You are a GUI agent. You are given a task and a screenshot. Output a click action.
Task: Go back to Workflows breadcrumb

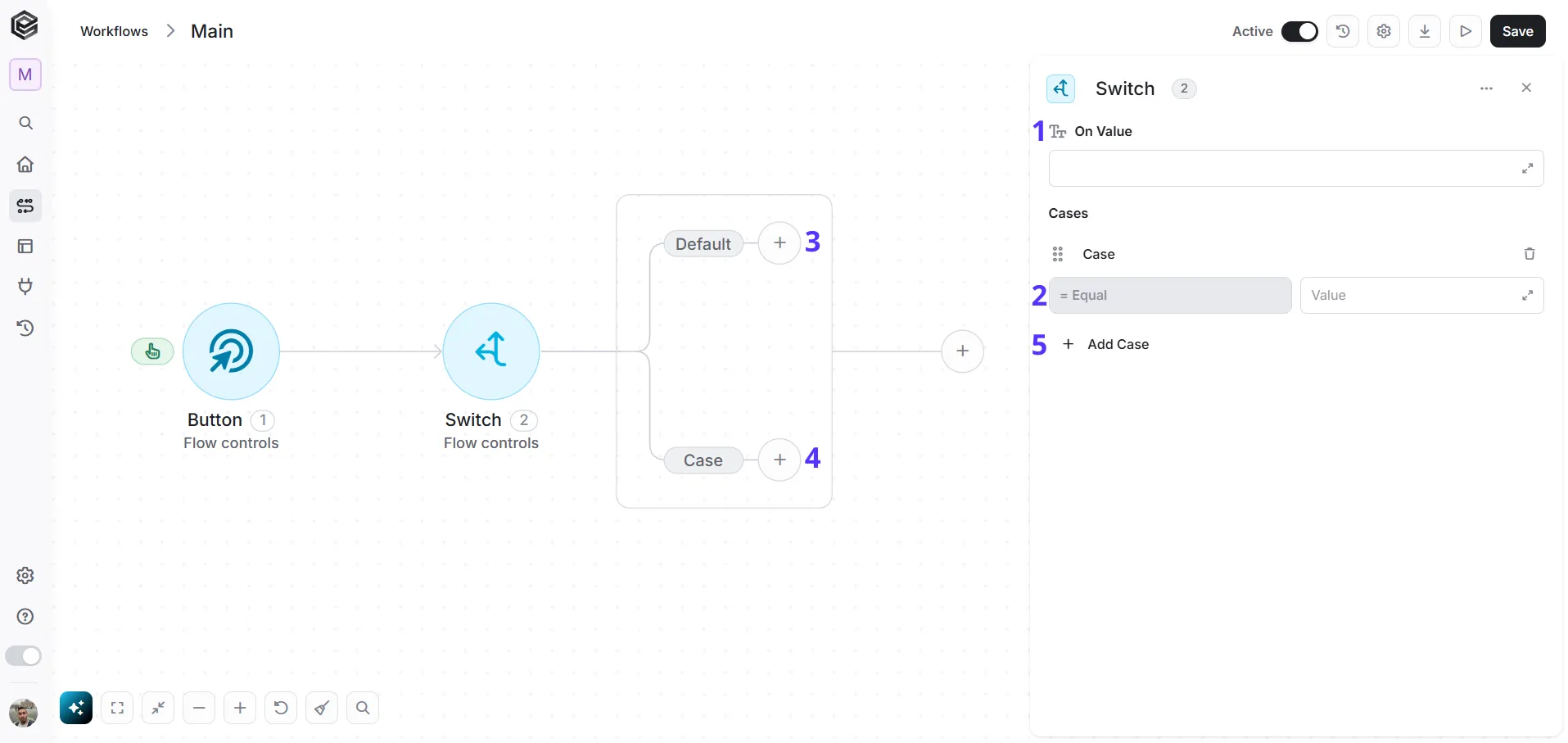pyautogui.click(x=114, y=31)
